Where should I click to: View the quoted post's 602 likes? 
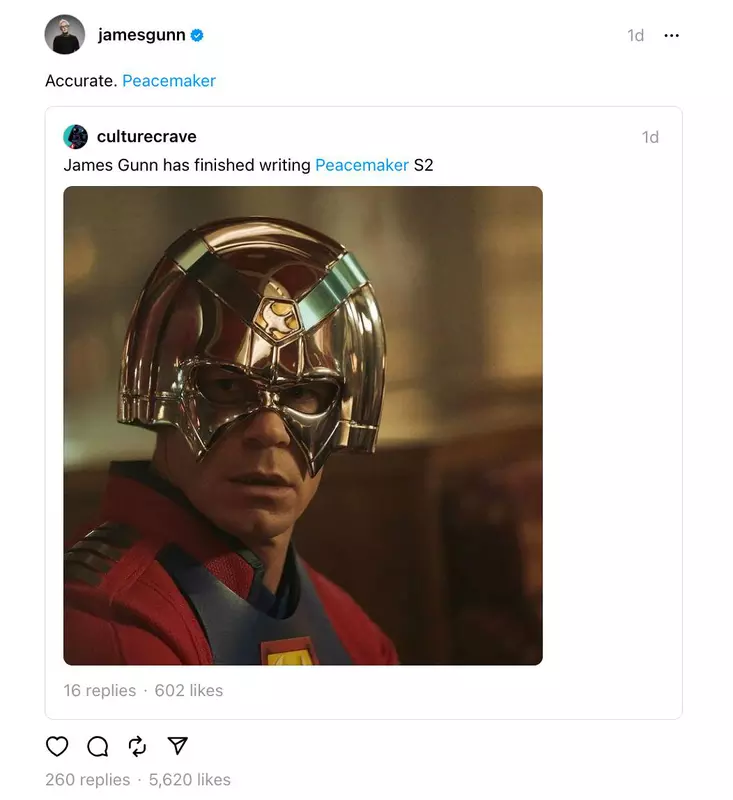(x=189, y=690)
